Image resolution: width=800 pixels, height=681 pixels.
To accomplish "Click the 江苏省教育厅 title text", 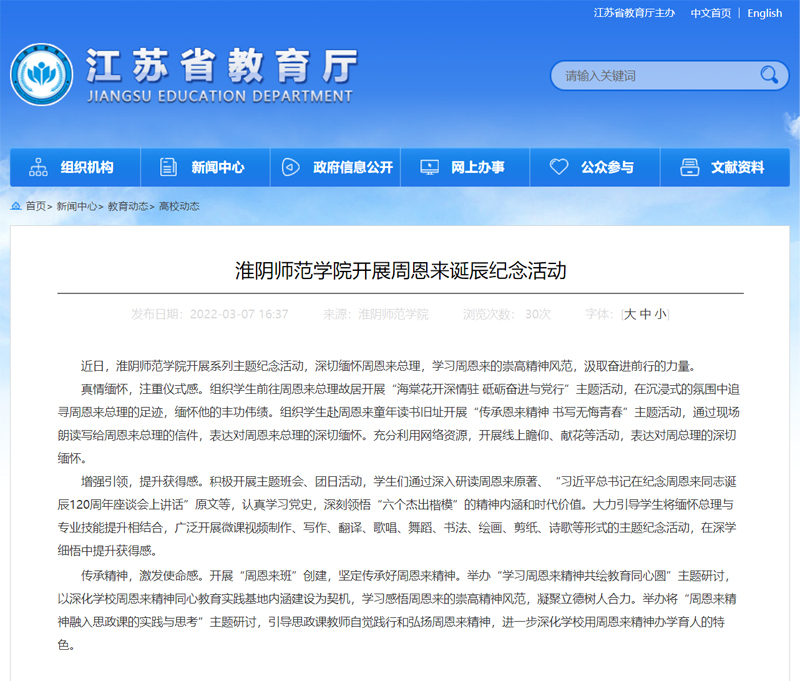I will [x=221, y=66].
